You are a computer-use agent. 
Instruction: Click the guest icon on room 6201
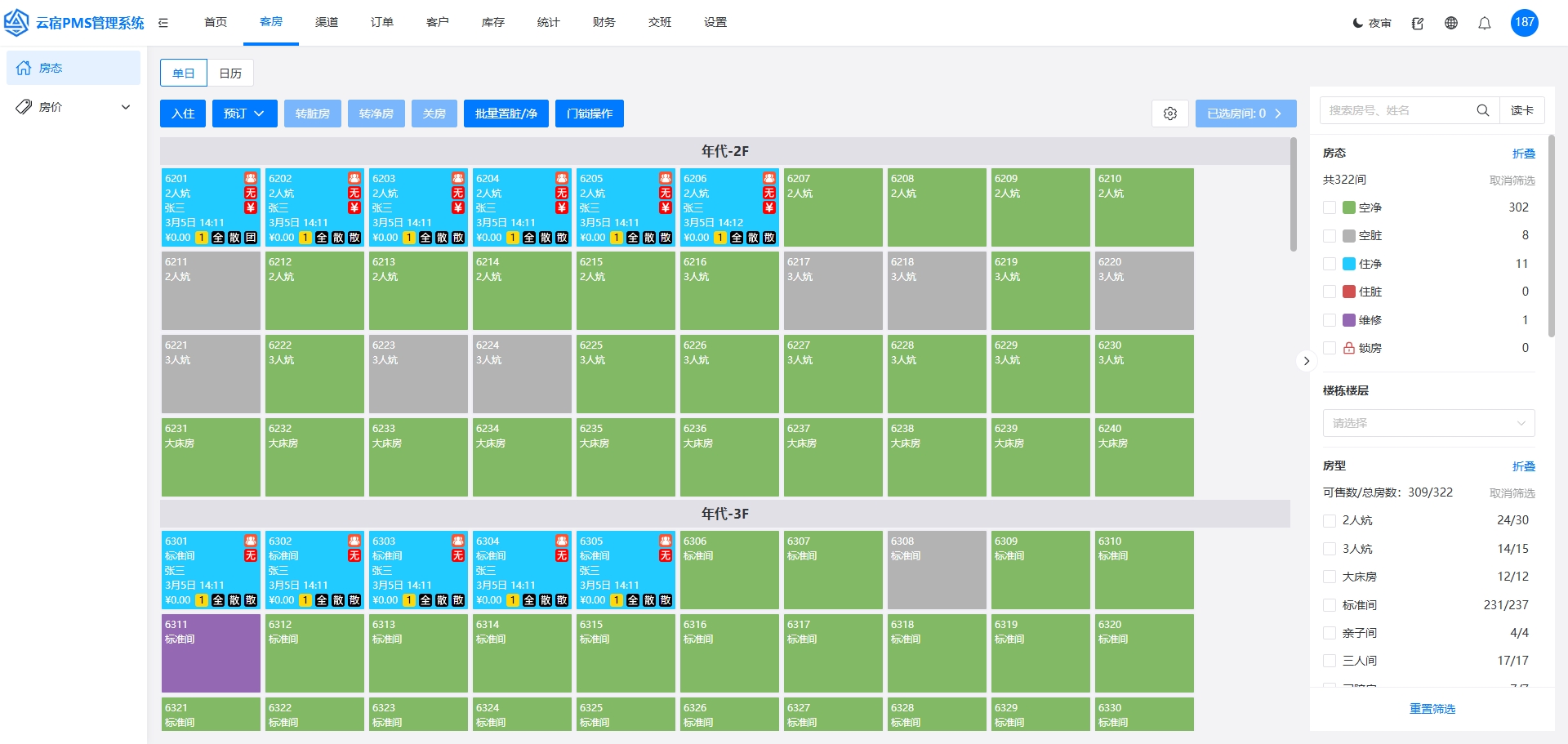click(x=251, y=178)
